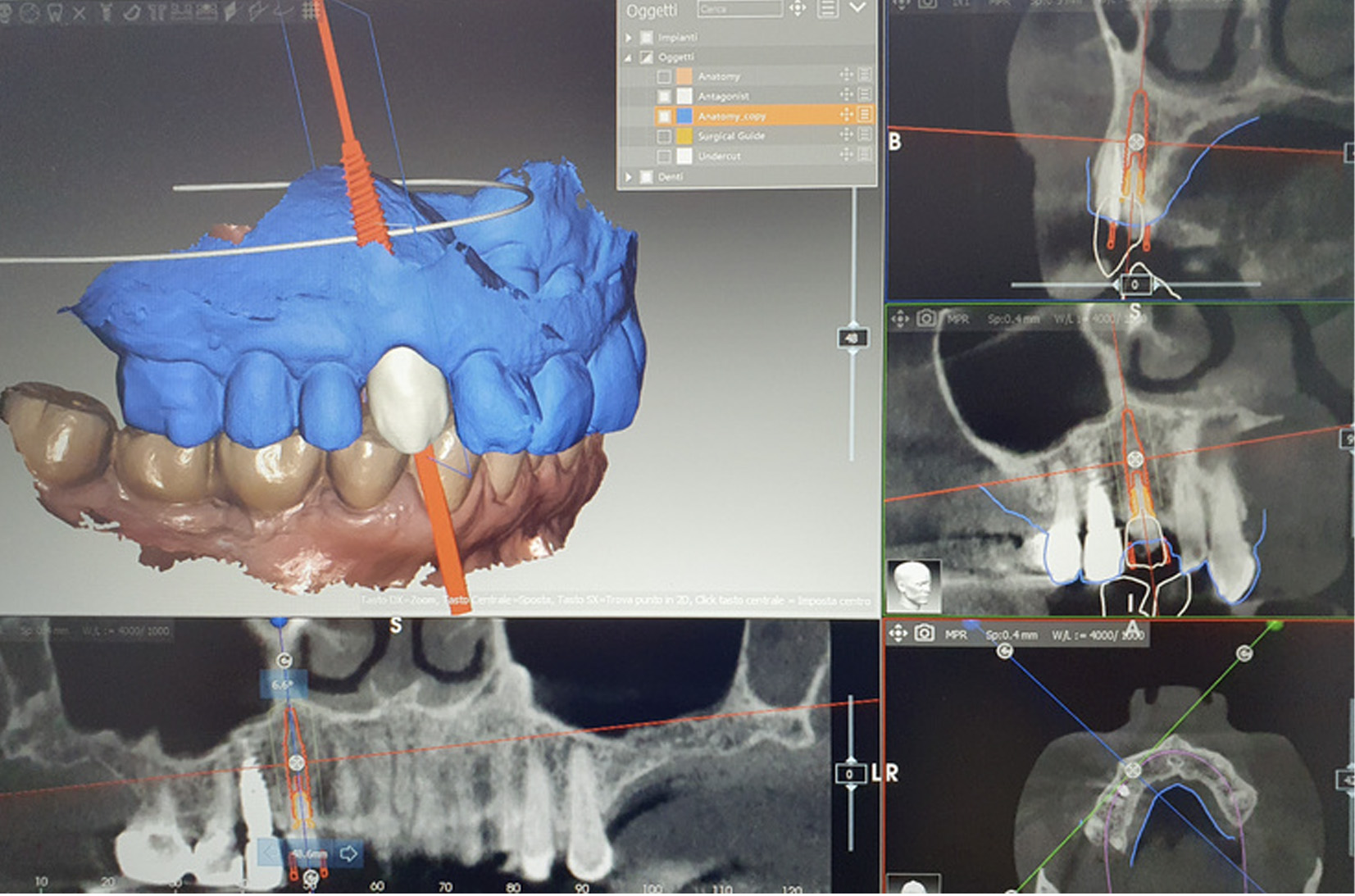
Task: Expand the Impianti tree group
Action: (629, 38)
